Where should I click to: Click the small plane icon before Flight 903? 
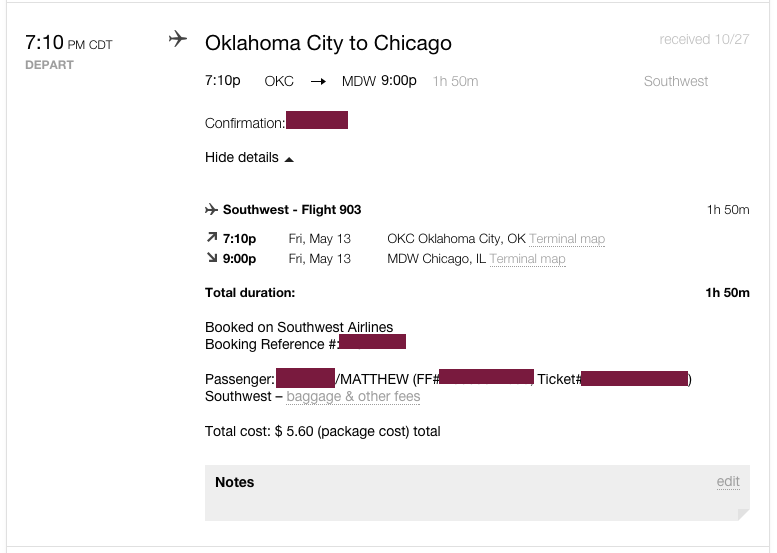tap(211, 210)
